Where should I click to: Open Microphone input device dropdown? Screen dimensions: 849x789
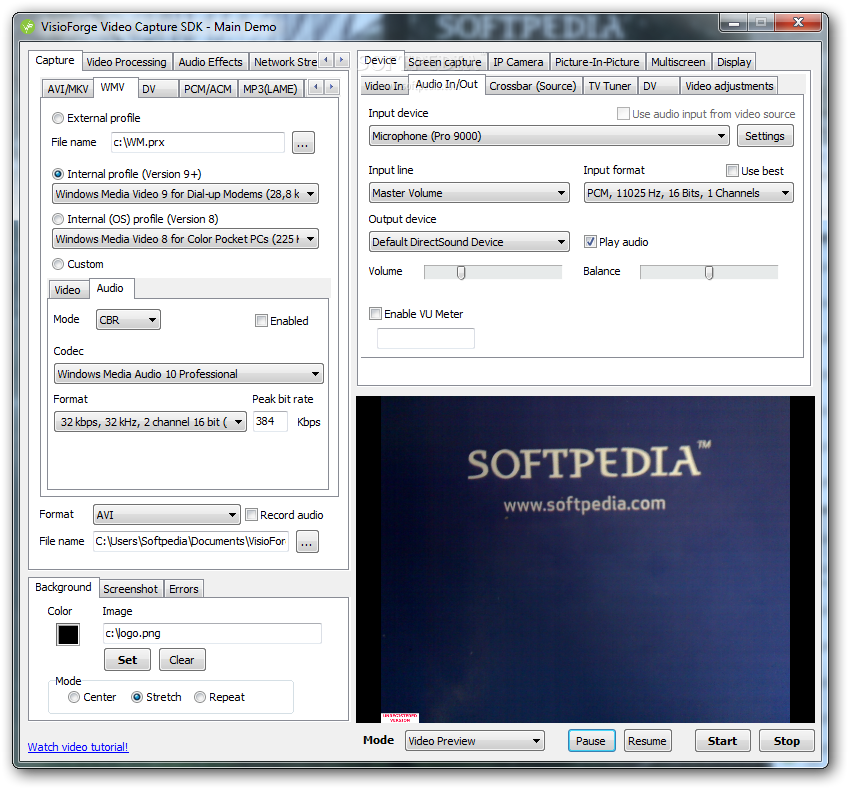549,136
